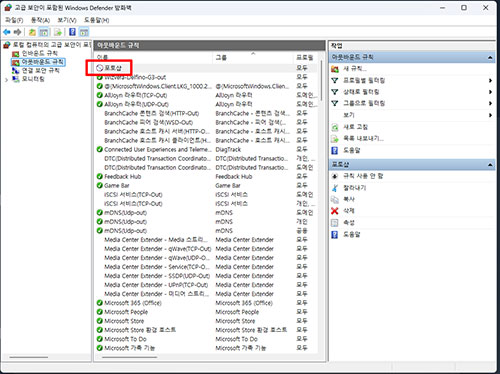Image resolution: width=500 pixels, height=374 pixels.
Task: Sort by the 이름 column header
Action: [x=153, y=57]
